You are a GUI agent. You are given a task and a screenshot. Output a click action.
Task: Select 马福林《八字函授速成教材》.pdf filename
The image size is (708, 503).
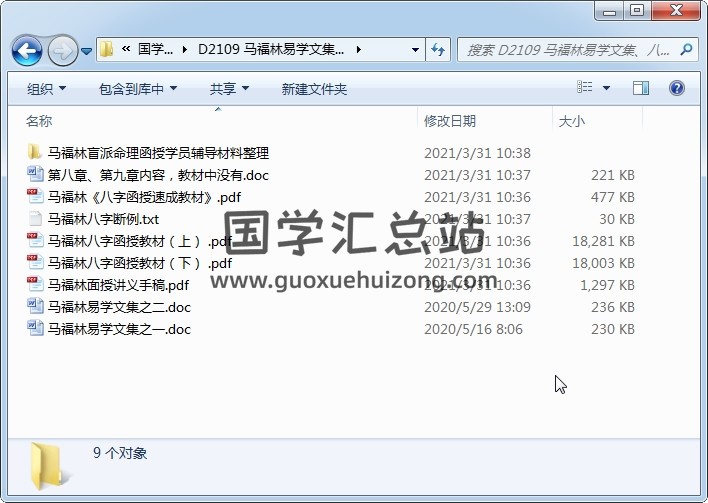point(144,197)
